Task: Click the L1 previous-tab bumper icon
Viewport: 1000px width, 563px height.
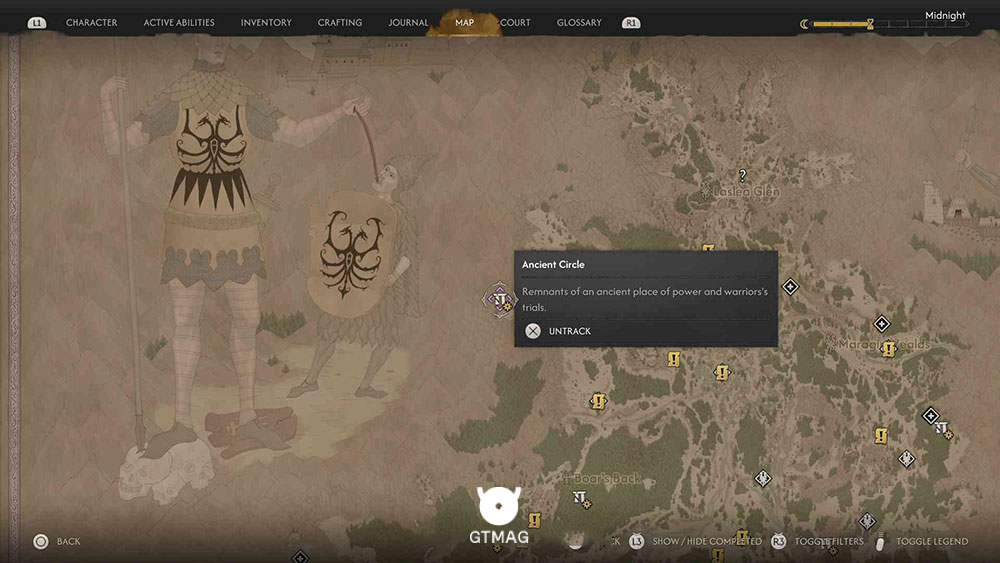Action: [x=37, y=23]
